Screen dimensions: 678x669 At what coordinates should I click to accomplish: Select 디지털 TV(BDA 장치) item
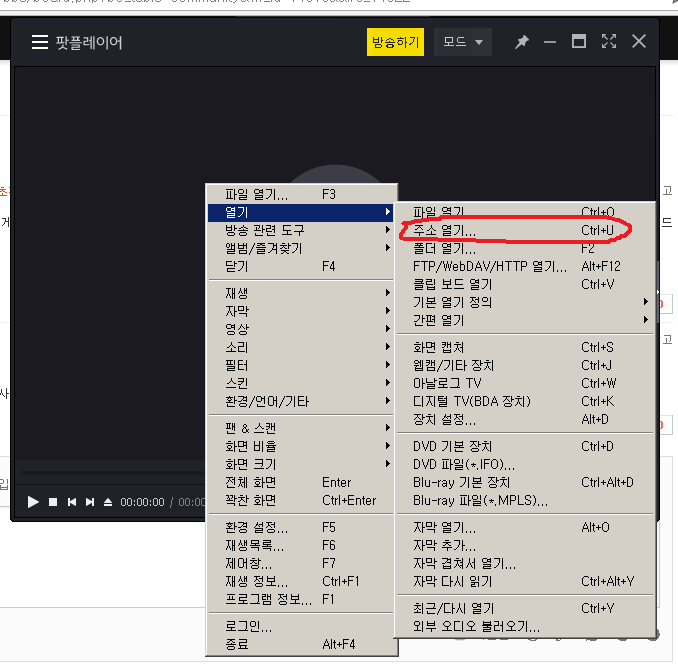[524, 401]
